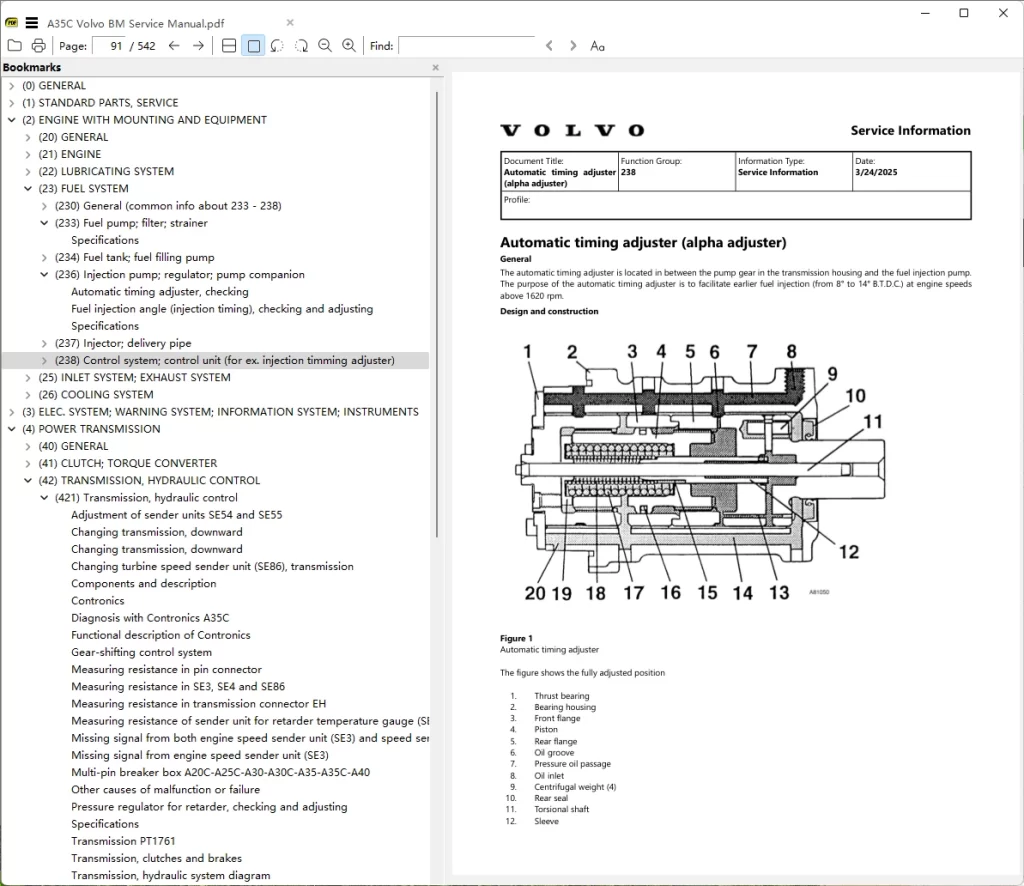
Task: Click the print icon
Action: [x=39, y=46]
